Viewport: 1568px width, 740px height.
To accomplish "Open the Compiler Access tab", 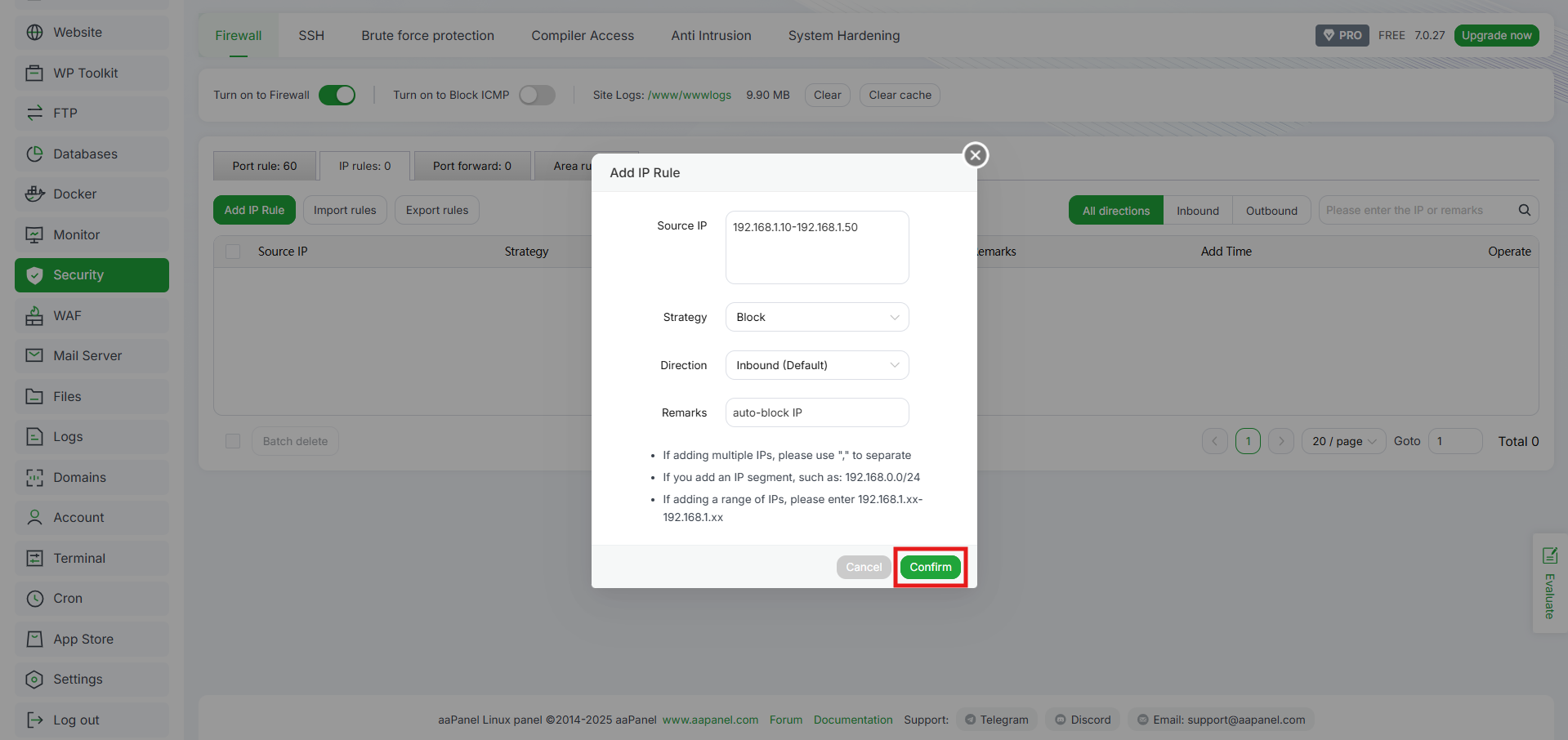I will pos(583,35).
